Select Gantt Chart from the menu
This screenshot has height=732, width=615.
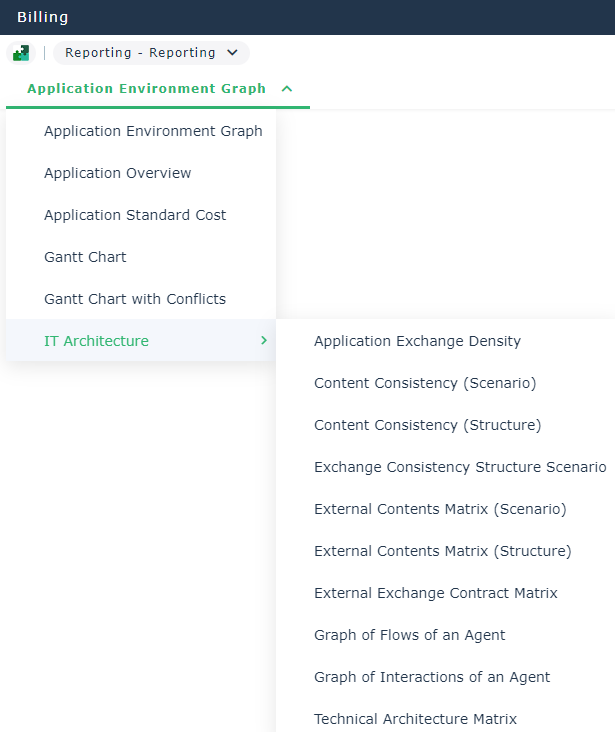(85, 257)
